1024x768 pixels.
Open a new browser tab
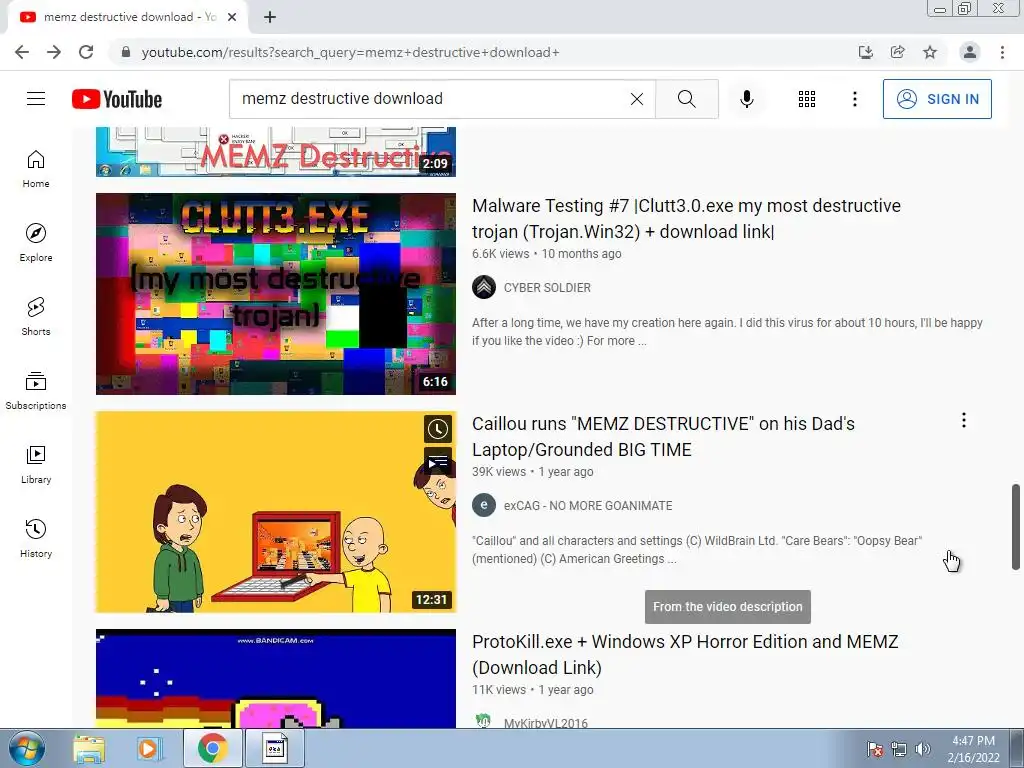tap(270, 17)
